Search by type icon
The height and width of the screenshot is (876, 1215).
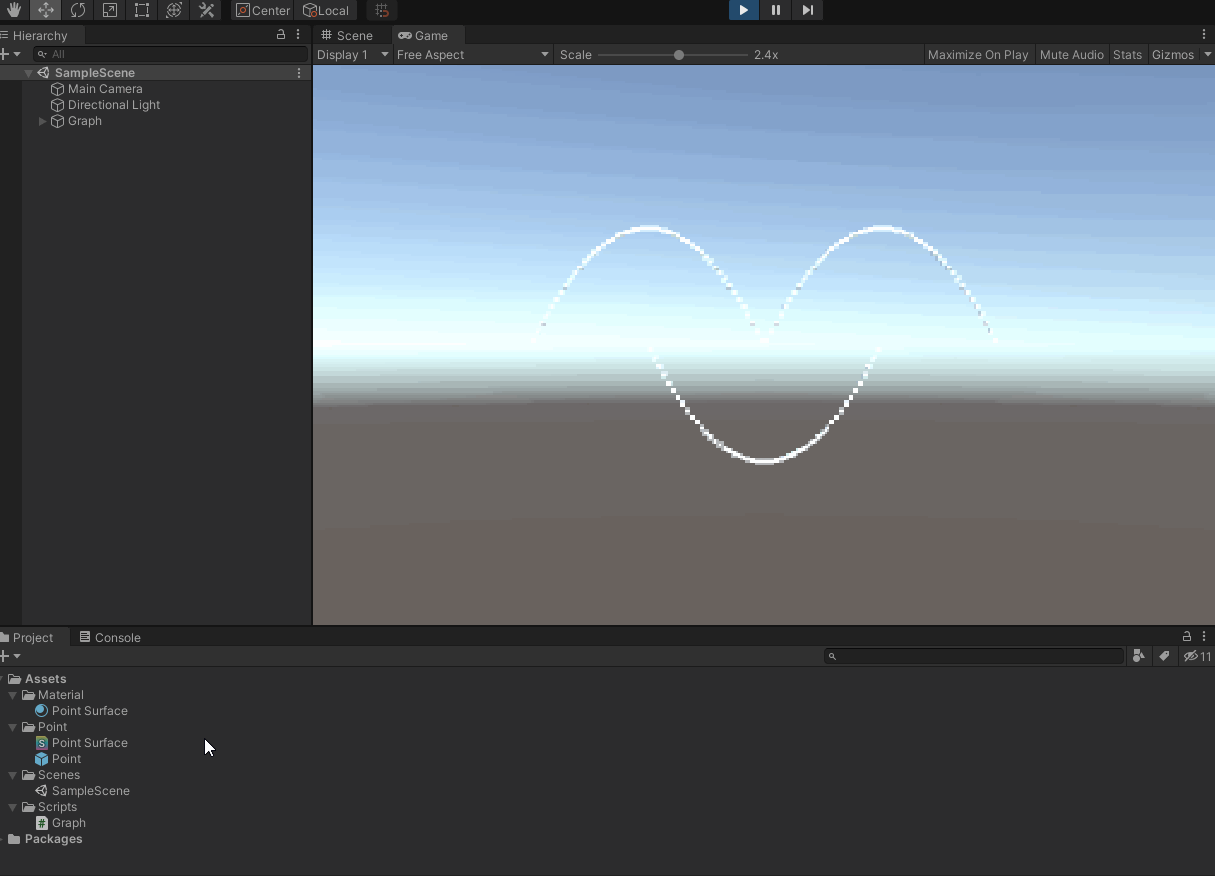pyautogui.click(x=1138, y=656)
